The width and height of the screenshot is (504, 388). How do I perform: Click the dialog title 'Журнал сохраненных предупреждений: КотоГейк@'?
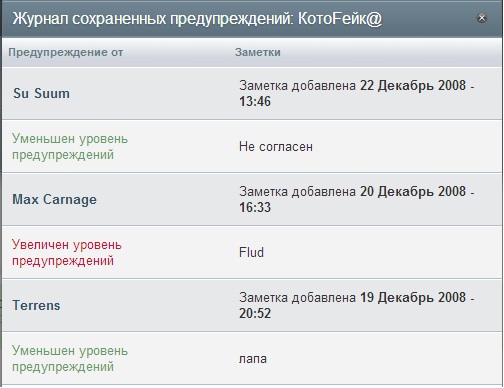coord(197,19)
